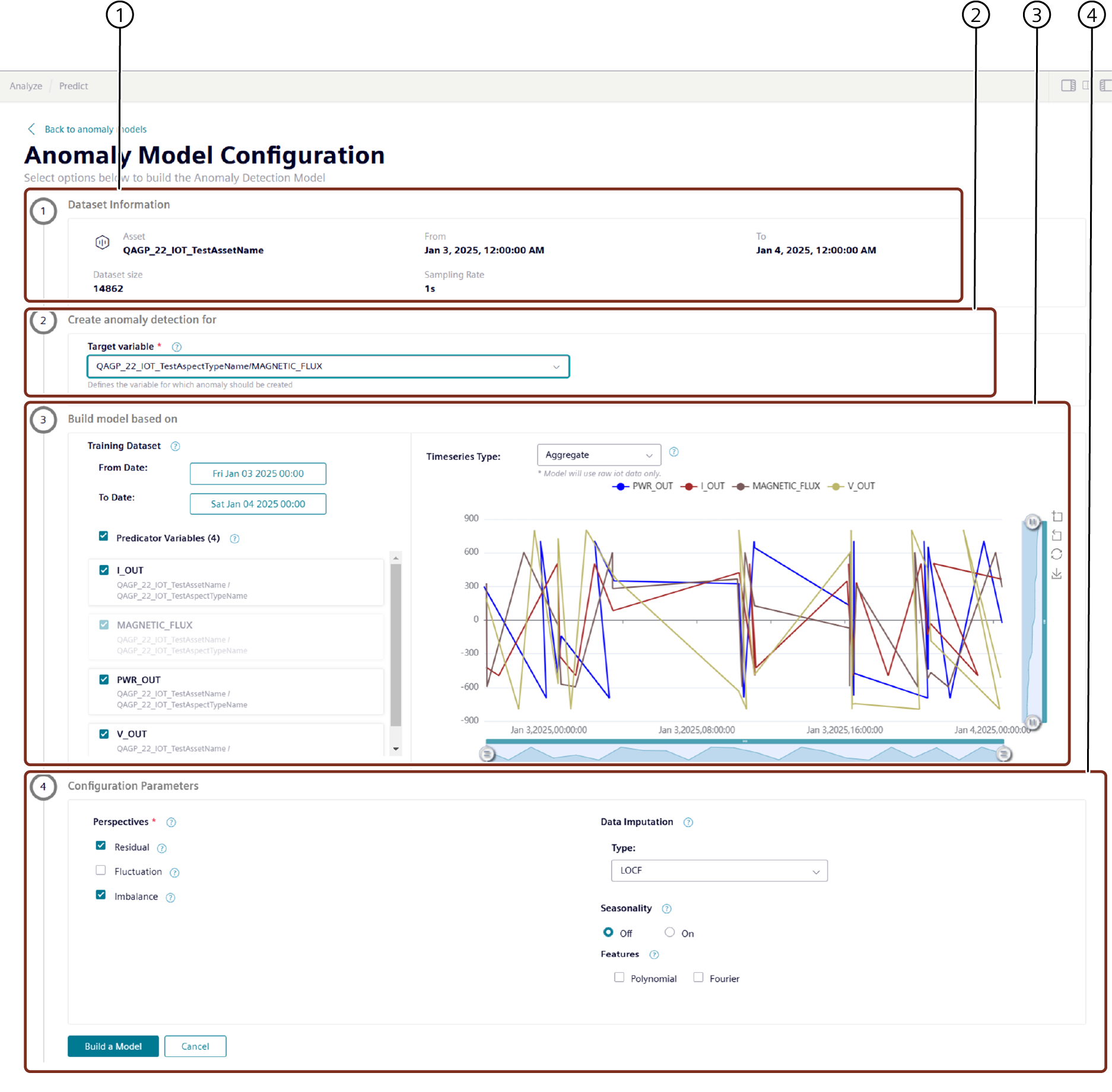Enable the Fluctuation perspective checkbox
Screen dimensions: 1112x1092
click(x=101, y=871)
